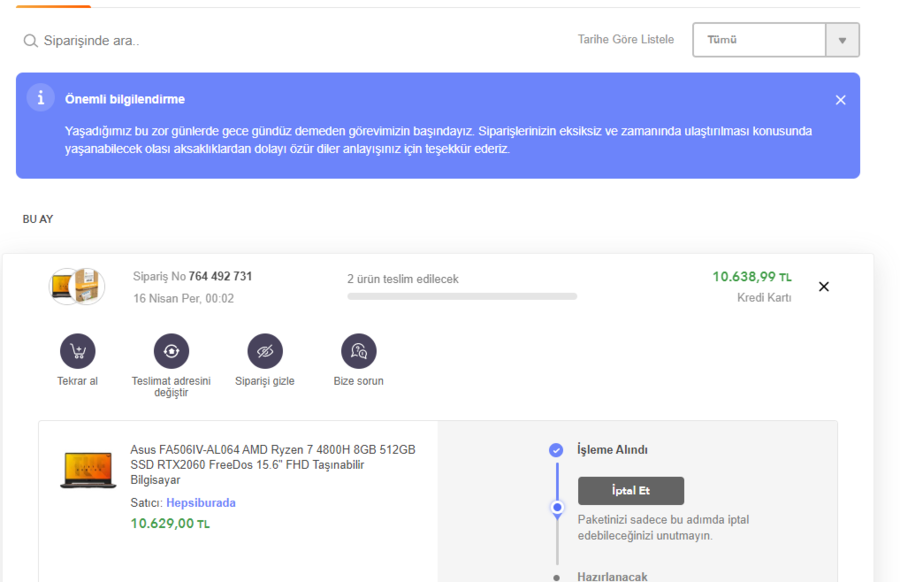Click the 'Tekrar al' cart icon
The width and height of the screenshot is (900, 582).
77,351
